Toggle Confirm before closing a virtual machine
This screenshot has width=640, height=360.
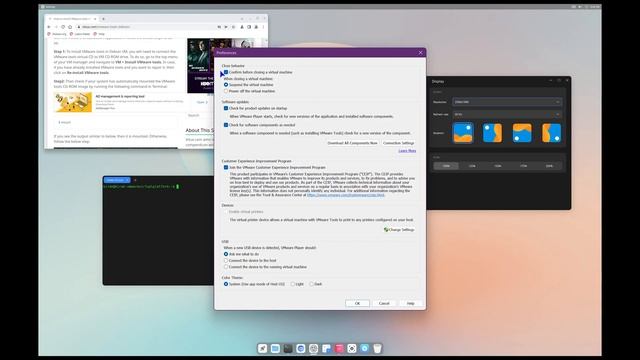pyautogui.click(x=226, y=72)
